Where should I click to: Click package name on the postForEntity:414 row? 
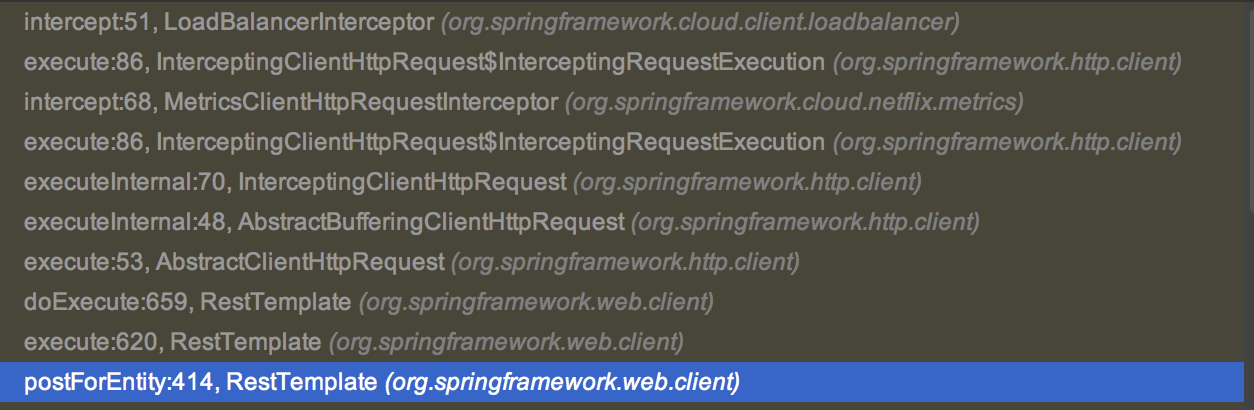562,382
